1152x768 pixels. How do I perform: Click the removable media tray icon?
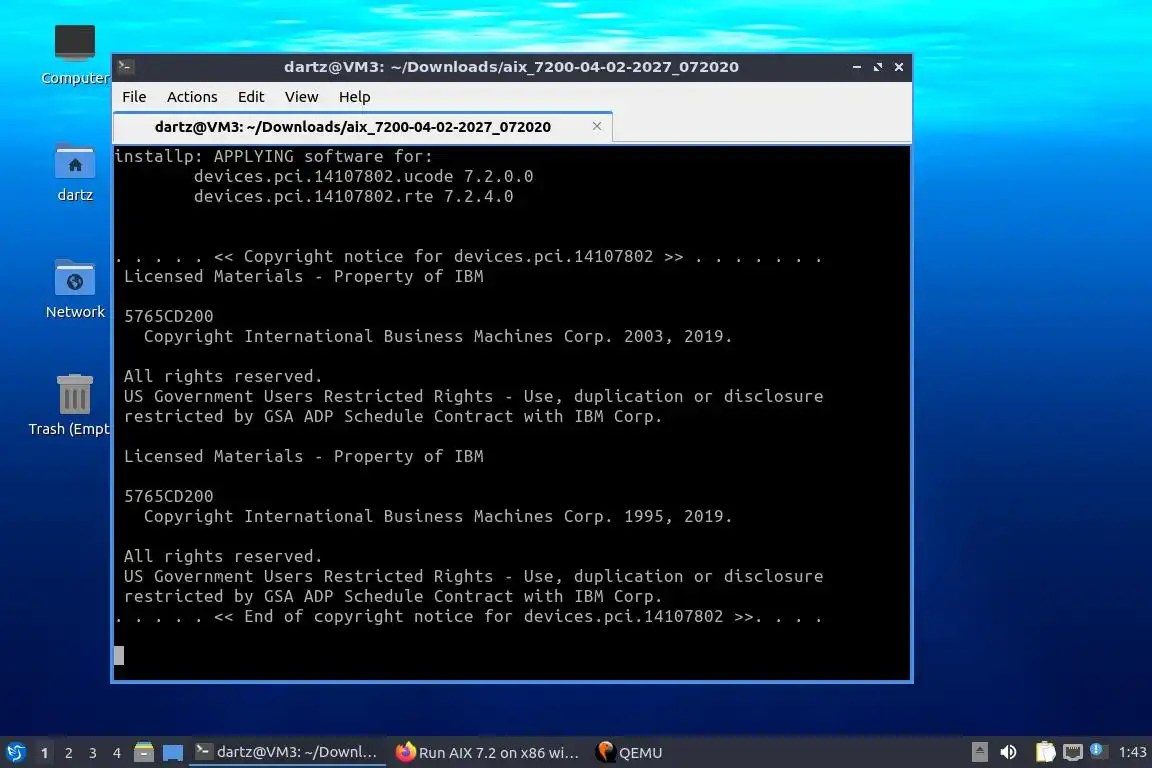click(979, 752)
